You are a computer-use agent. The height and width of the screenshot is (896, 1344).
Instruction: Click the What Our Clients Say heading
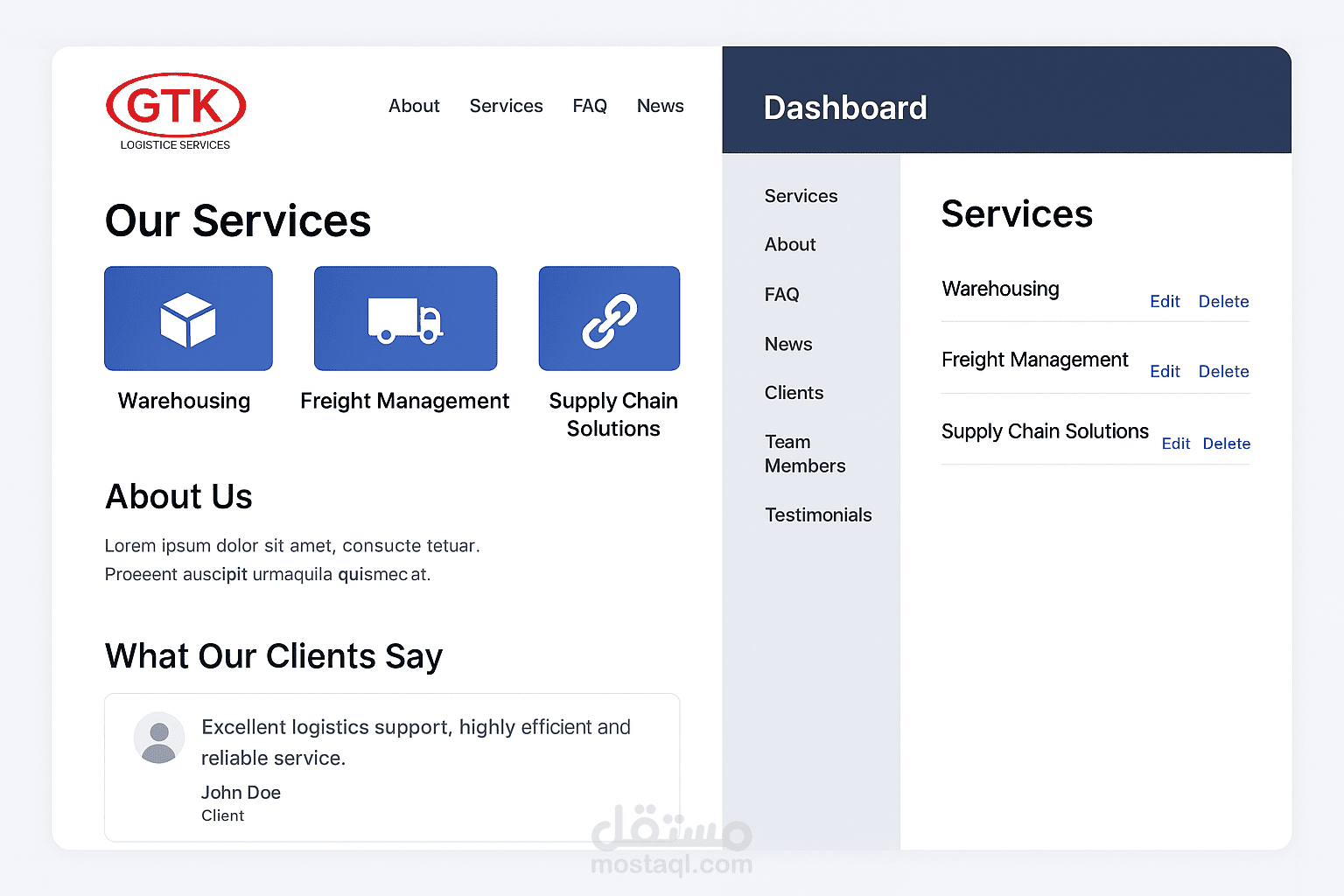tap(274, 656)
